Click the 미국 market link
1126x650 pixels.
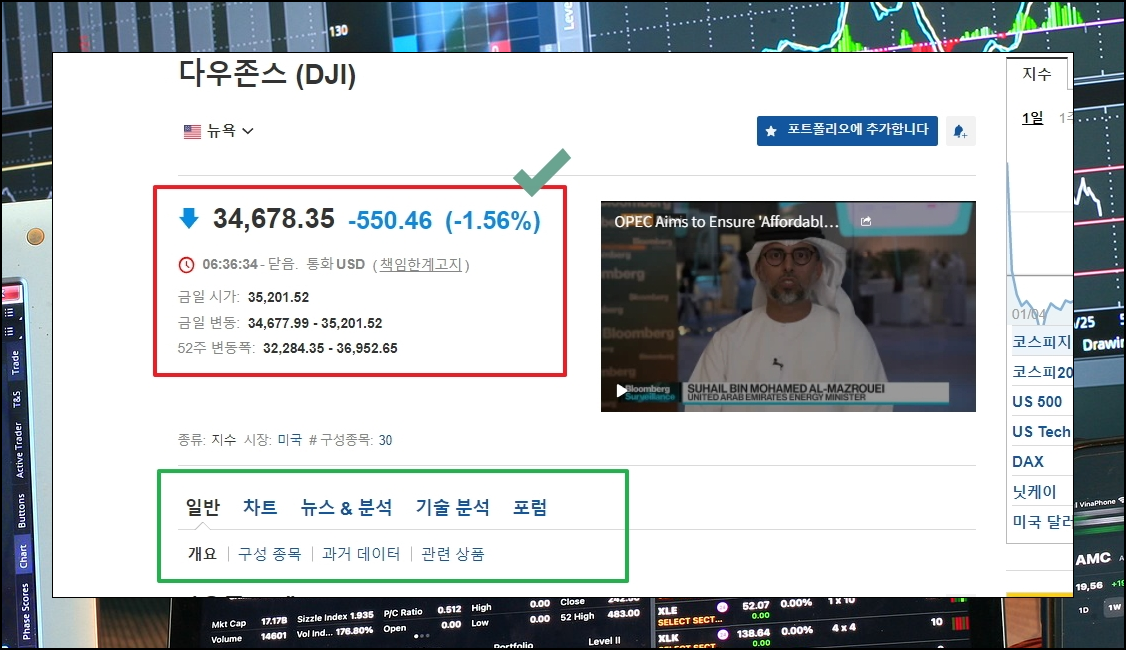tap(289, 440)
